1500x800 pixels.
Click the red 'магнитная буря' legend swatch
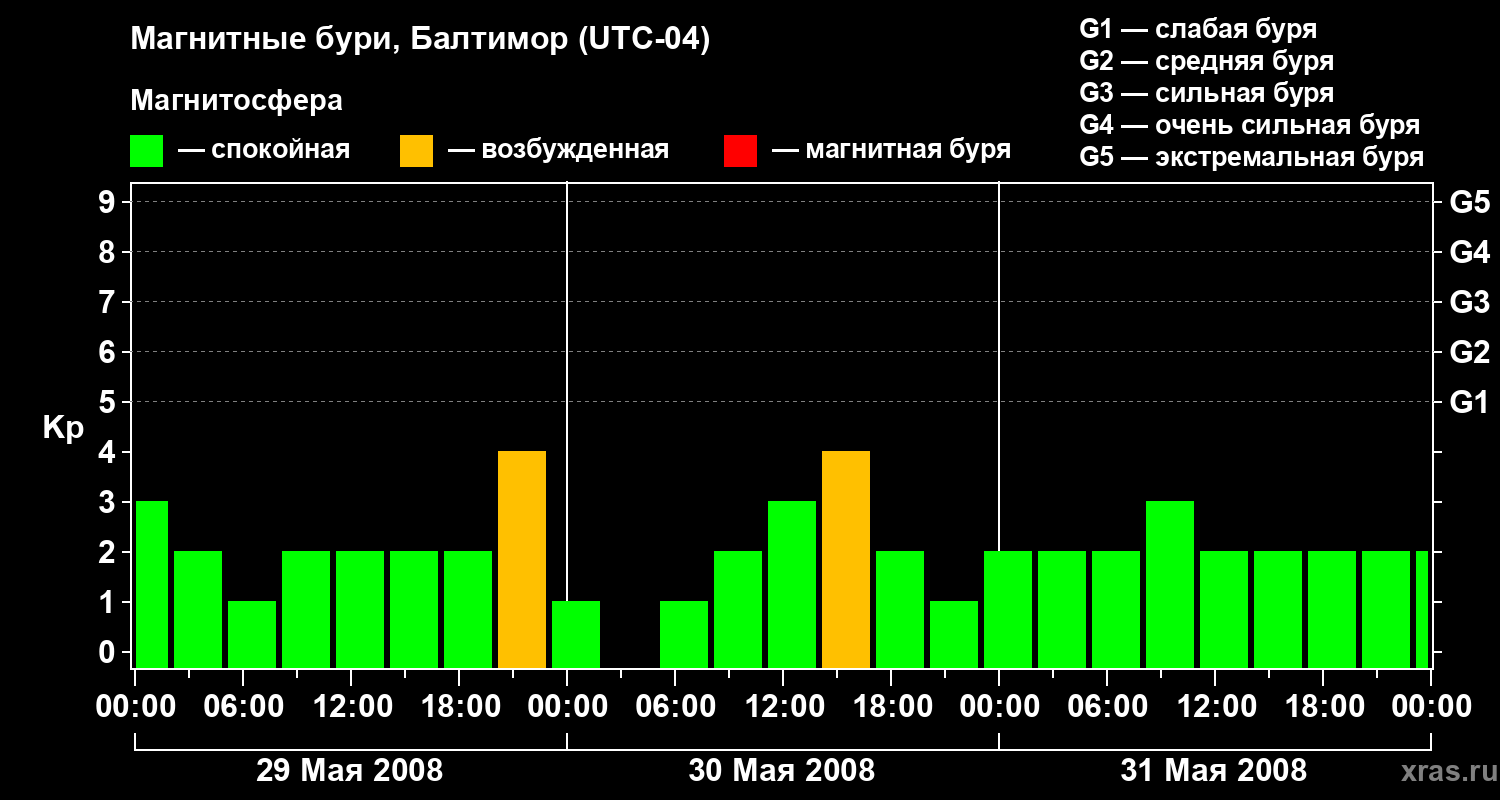[740, 151]
